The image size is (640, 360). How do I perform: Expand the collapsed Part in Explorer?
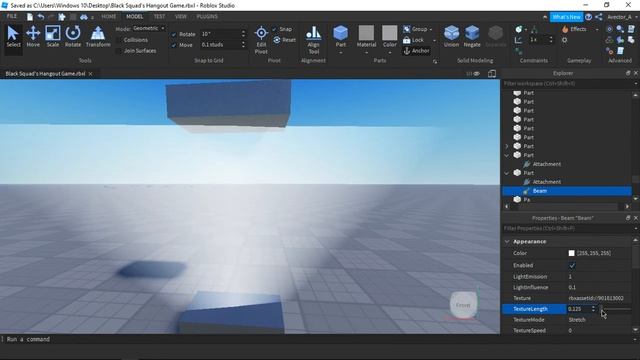click(507, 146)
